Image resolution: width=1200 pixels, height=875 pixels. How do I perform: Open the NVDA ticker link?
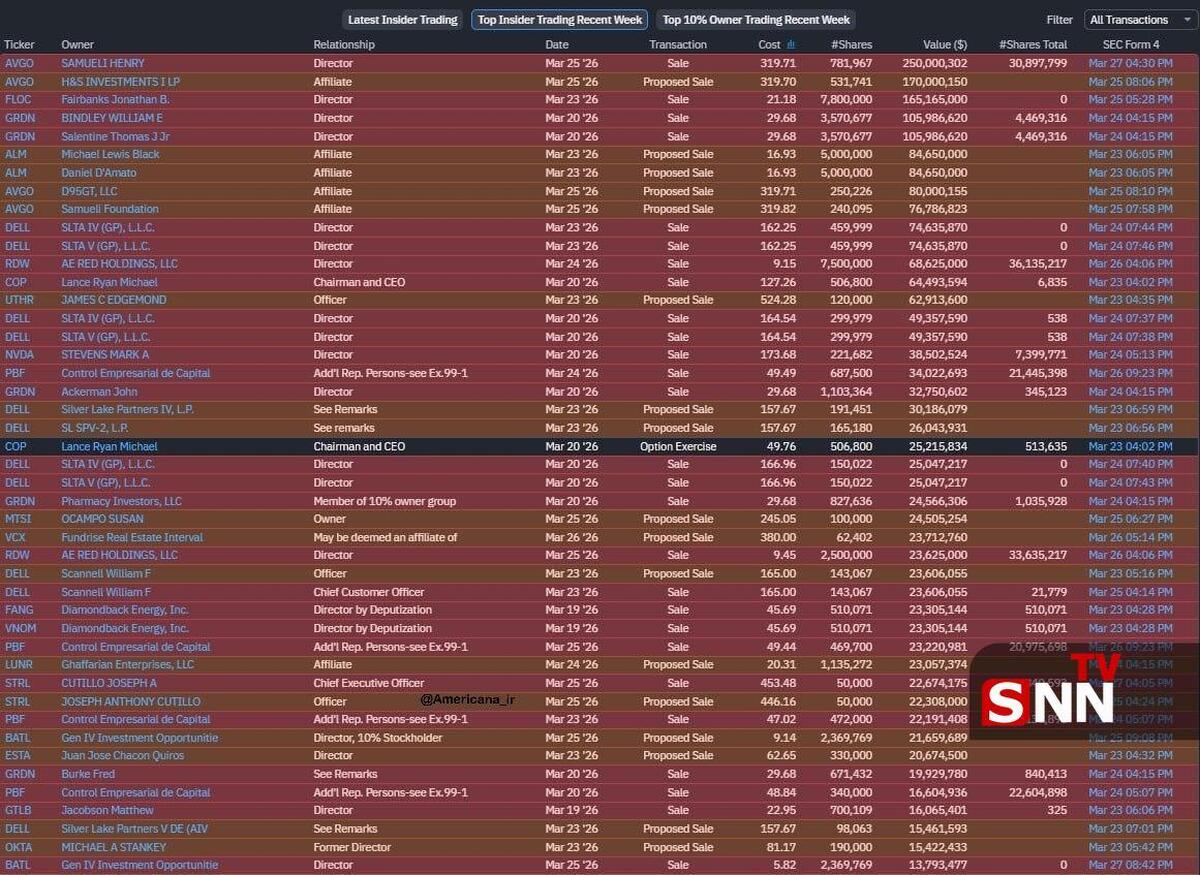tap(19, 355)
